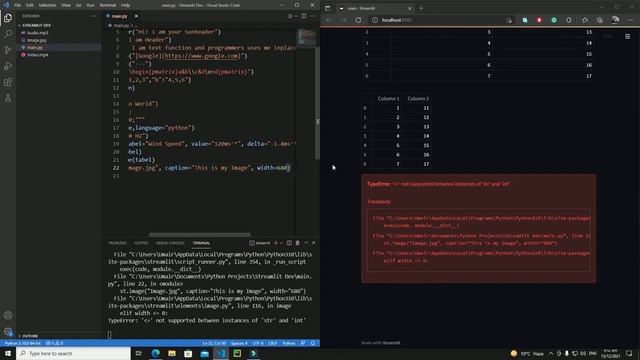Screen dimensions: 640x360
Task: Open the Run and Debug view
Action: 8,66
